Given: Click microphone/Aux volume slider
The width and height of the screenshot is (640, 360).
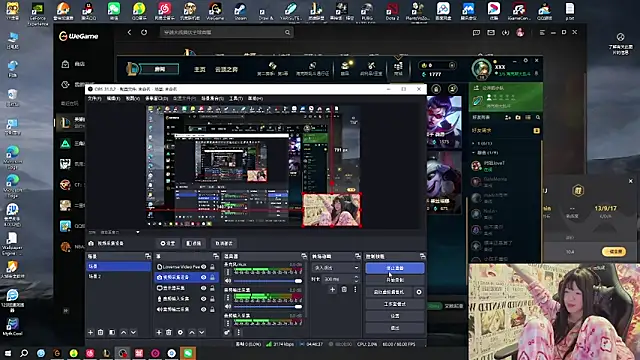Looking at the screenshot, I should [x=268, y=281].
